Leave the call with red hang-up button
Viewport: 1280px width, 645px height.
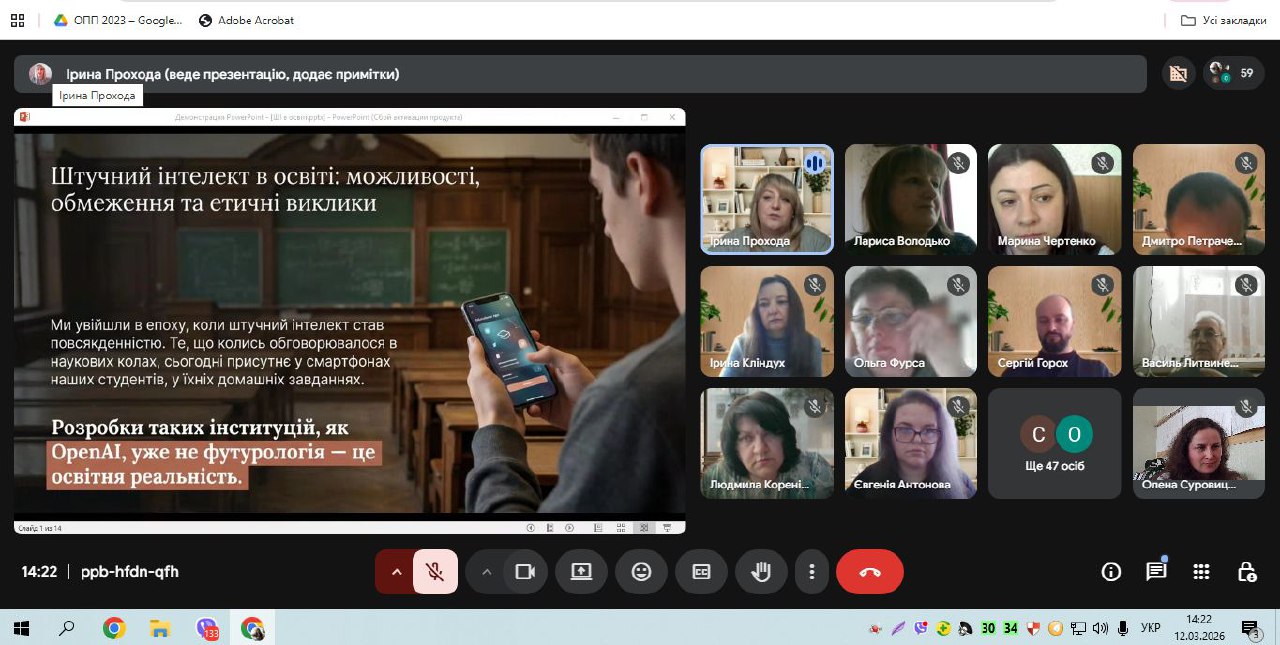[869, 572]
